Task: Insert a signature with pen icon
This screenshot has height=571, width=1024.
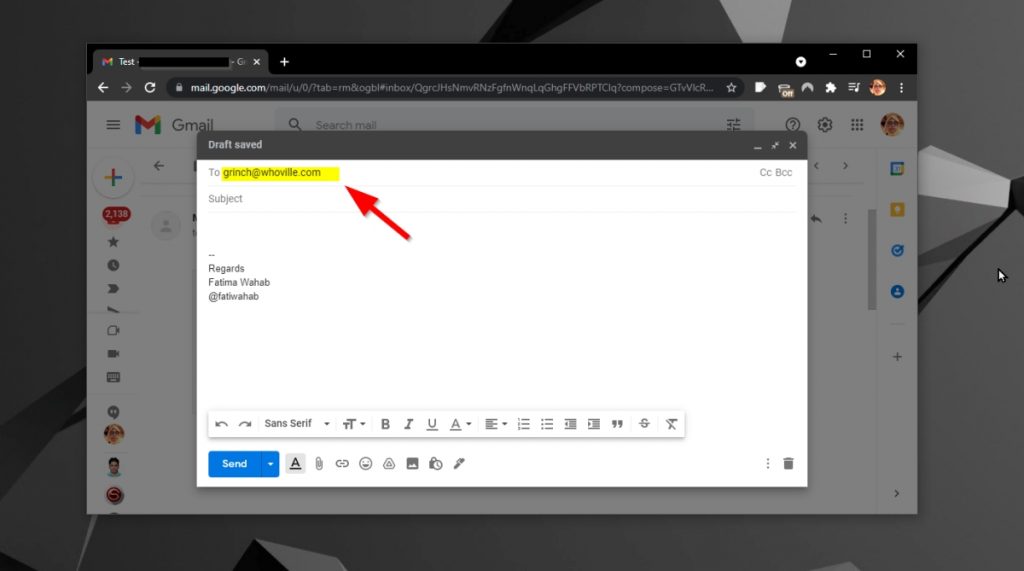Action: click(x=459, y=464)
